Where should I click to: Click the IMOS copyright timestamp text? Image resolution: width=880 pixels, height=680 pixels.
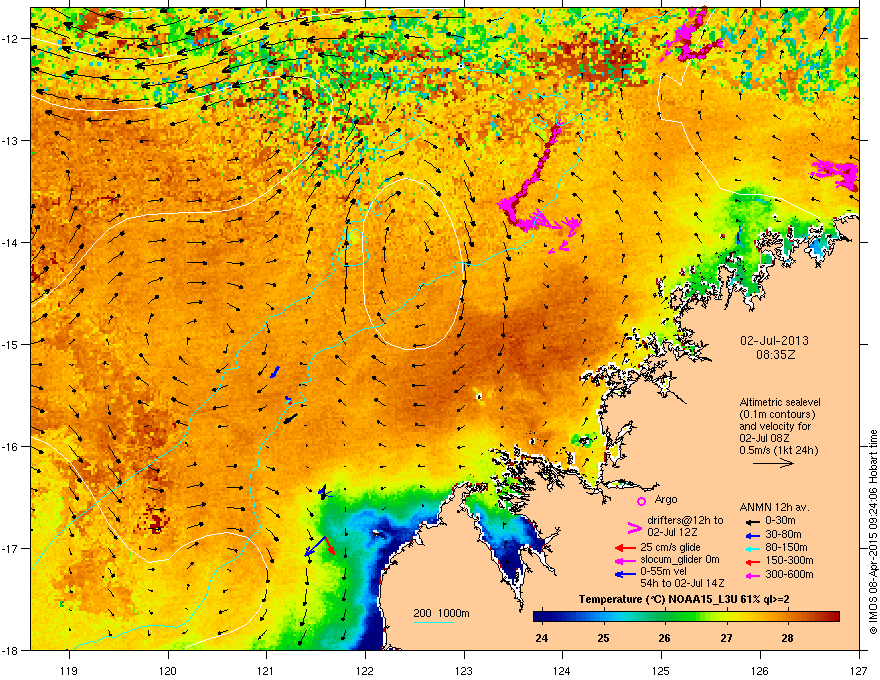pos(873,532)
